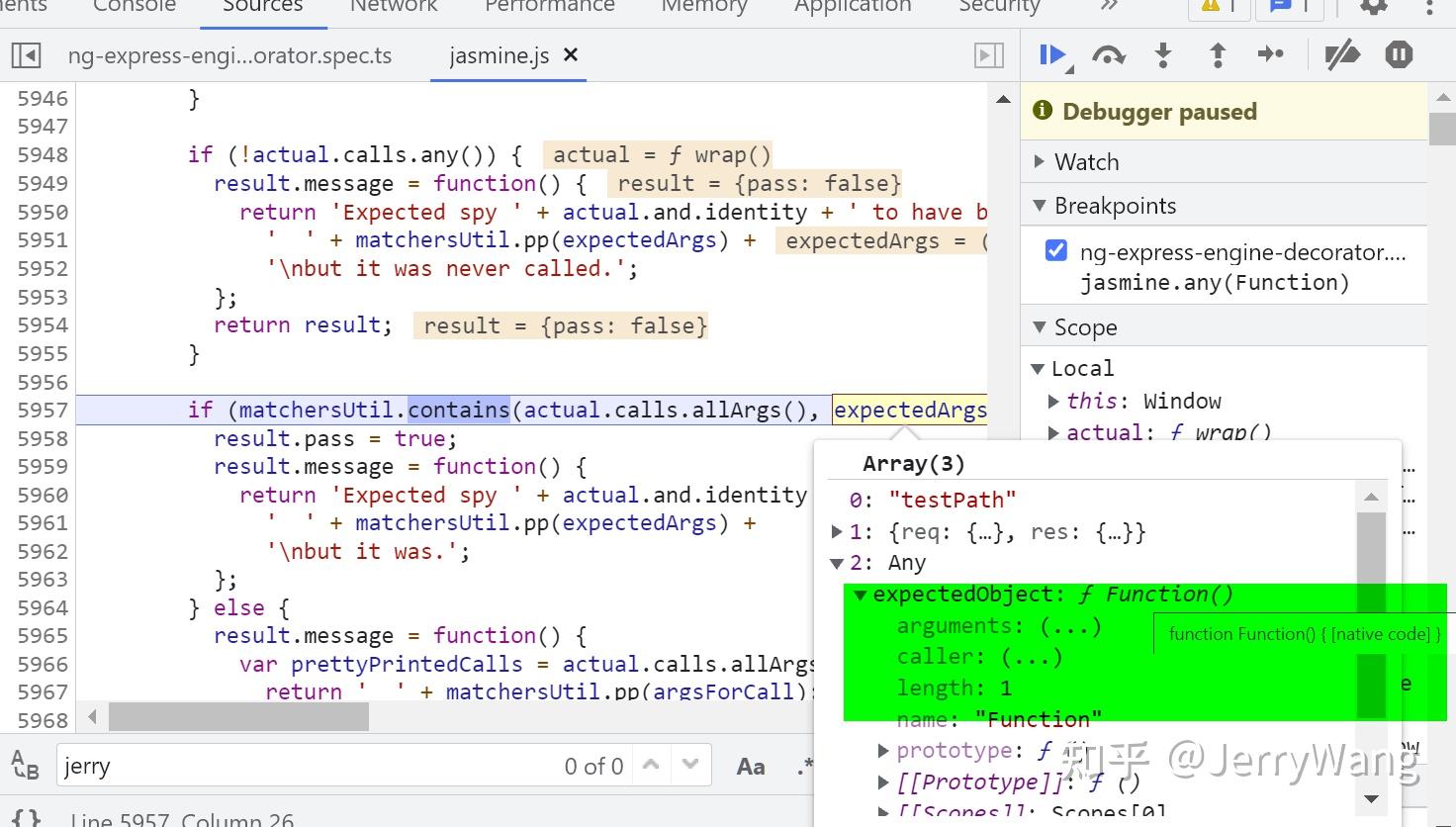
Task: Go to next search match
Action: pyautogui.click(x=690, y=765)
